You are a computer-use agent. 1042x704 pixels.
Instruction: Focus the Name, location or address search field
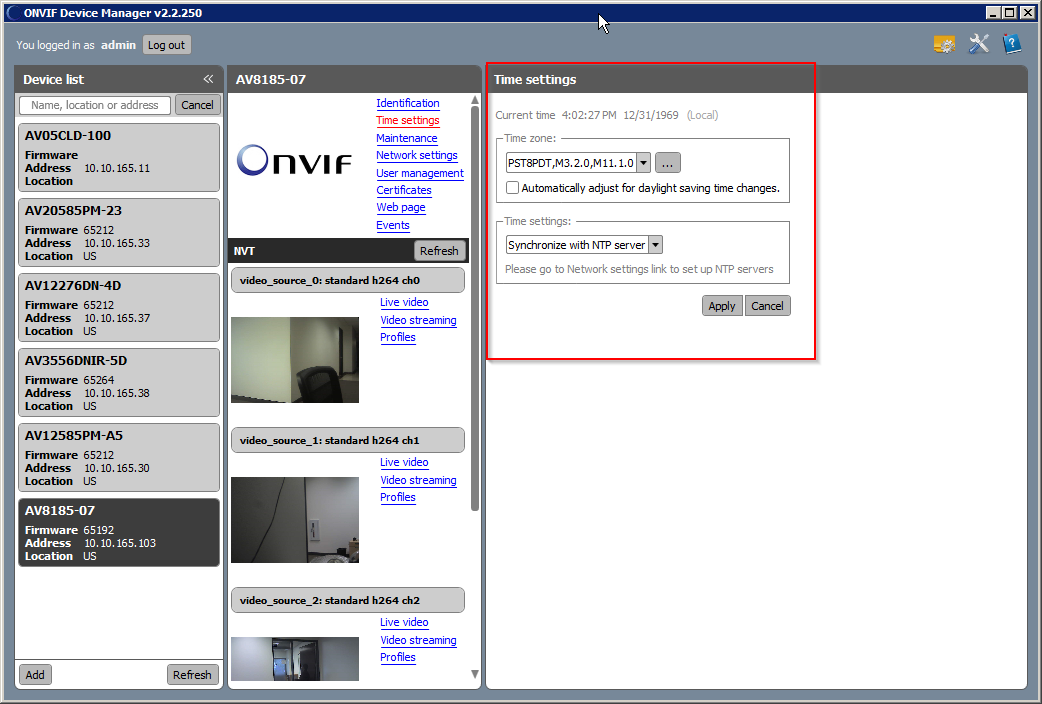point(95,105)
